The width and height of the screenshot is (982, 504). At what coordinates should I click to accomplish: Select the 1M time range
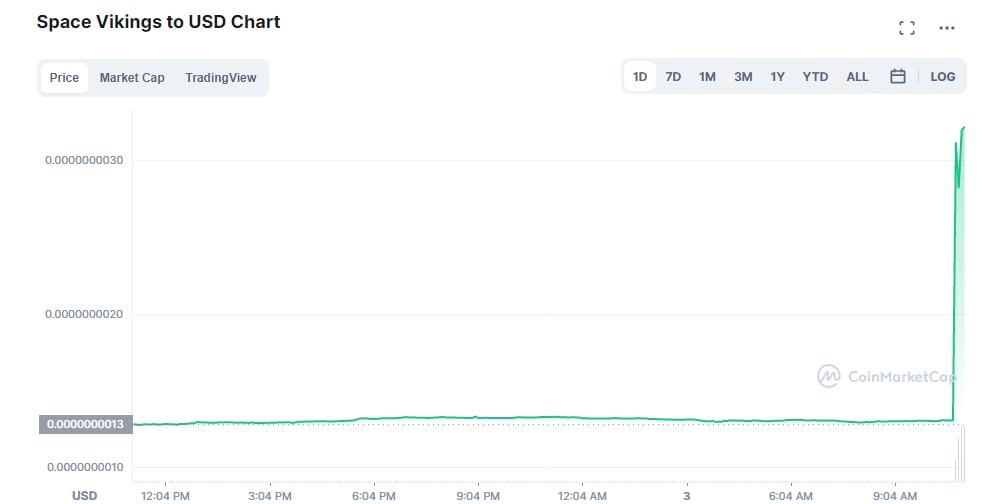(707, 76)
